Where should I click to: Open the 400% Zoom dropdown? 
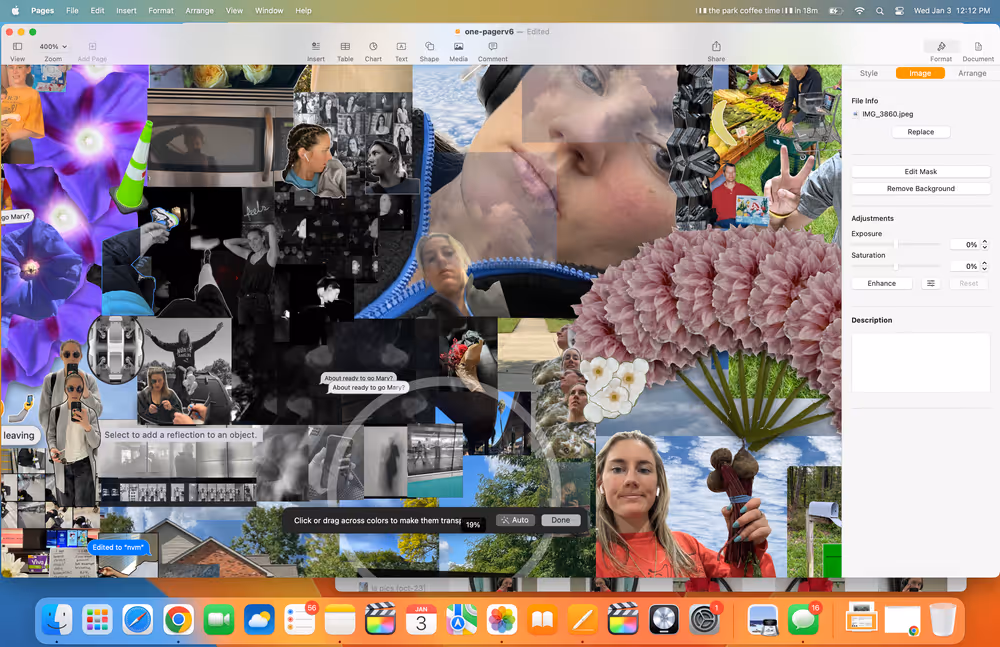tap(53, 47)
